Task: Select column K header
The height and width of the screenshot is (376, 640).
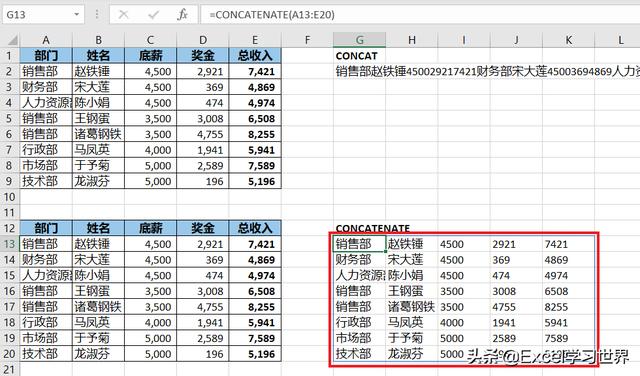Action: (x=568, y=40)
